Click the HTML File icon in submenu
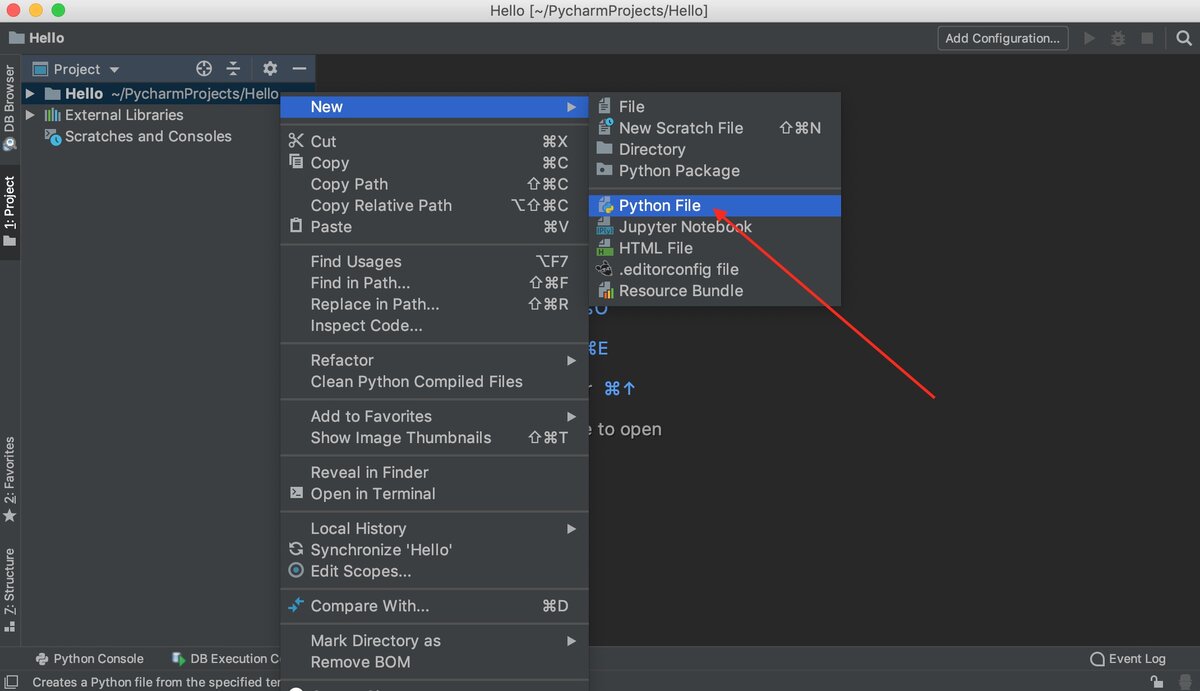This screenshot has height=691, width=1200. point(605,248)
